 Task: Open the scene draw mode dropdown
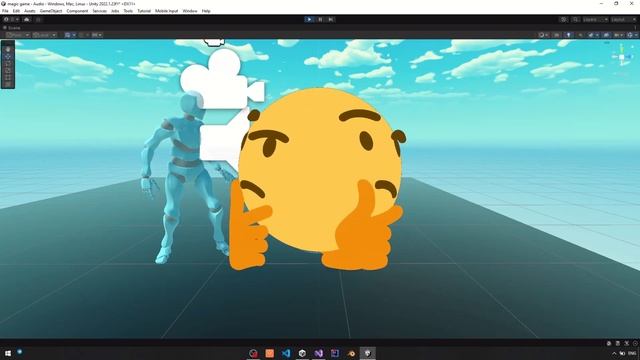[x=543, y=35]
